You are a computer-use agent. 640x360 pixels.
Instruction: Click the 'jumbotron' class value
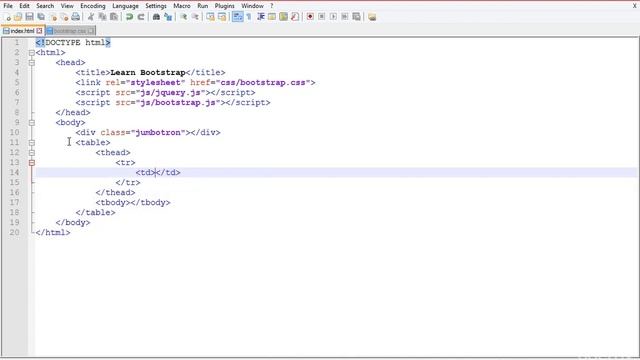tap(158, 133)
